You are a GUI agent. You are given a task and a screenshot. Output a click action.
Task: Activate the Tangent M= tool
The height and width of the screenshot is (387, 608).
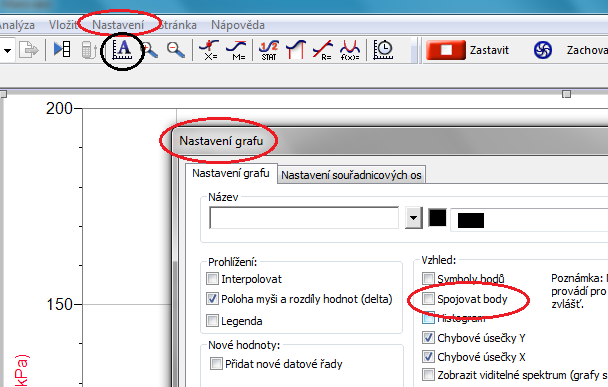click(x=236, y=50)
